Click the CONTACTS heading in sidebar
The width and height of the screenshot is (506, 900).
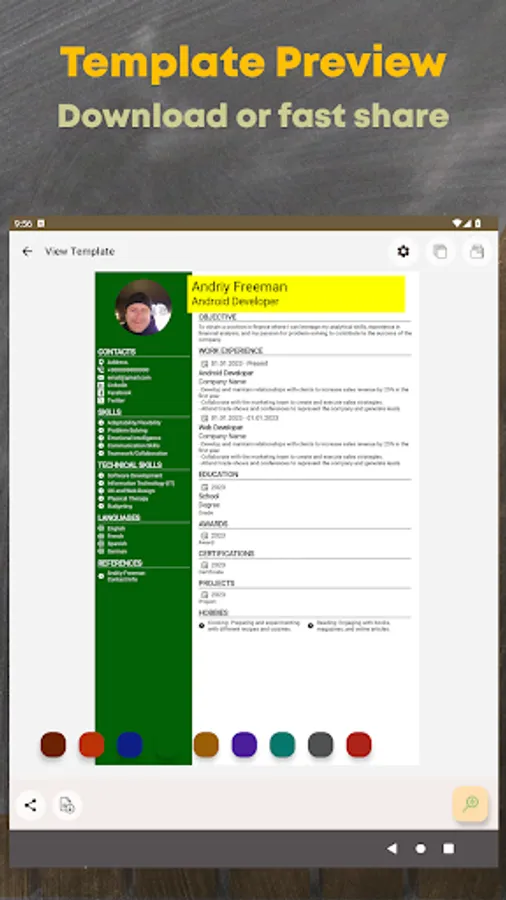coord(116,352)
